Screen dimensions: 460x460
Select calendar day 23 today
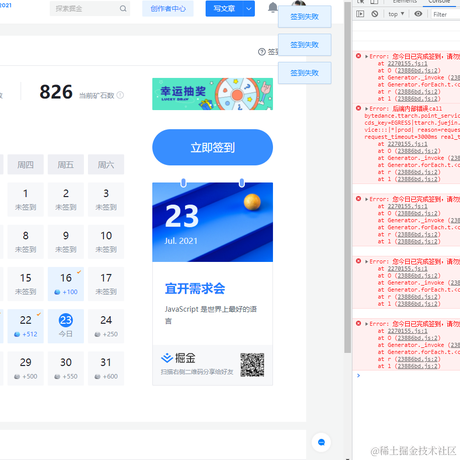pos(66,326)
